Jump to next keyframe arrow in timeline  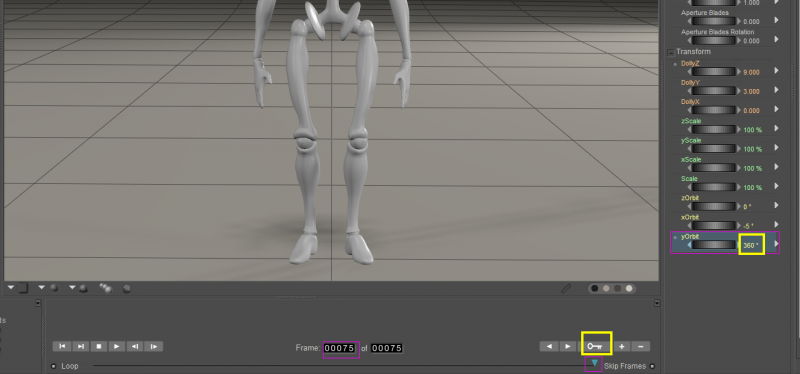(x=568, y=347)
